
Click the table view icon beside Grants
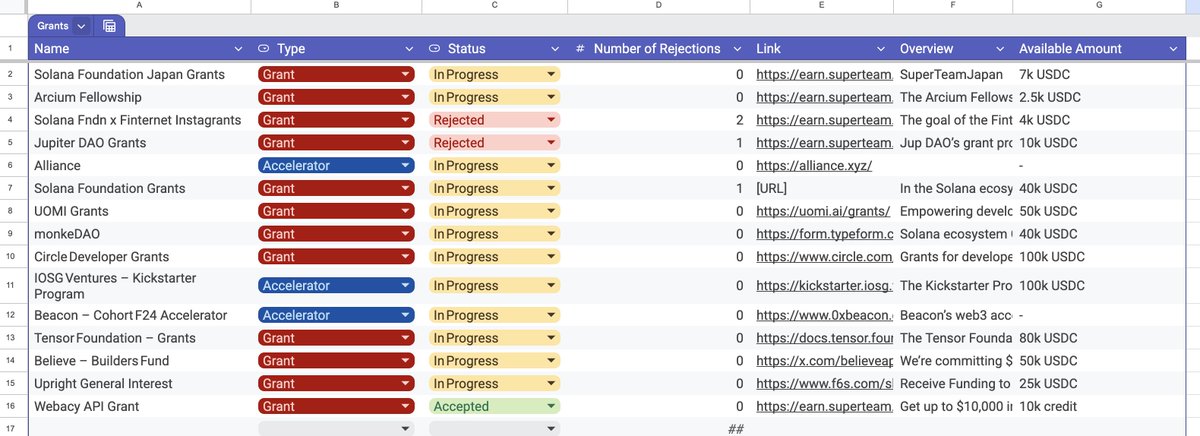[x=109, y=26]
